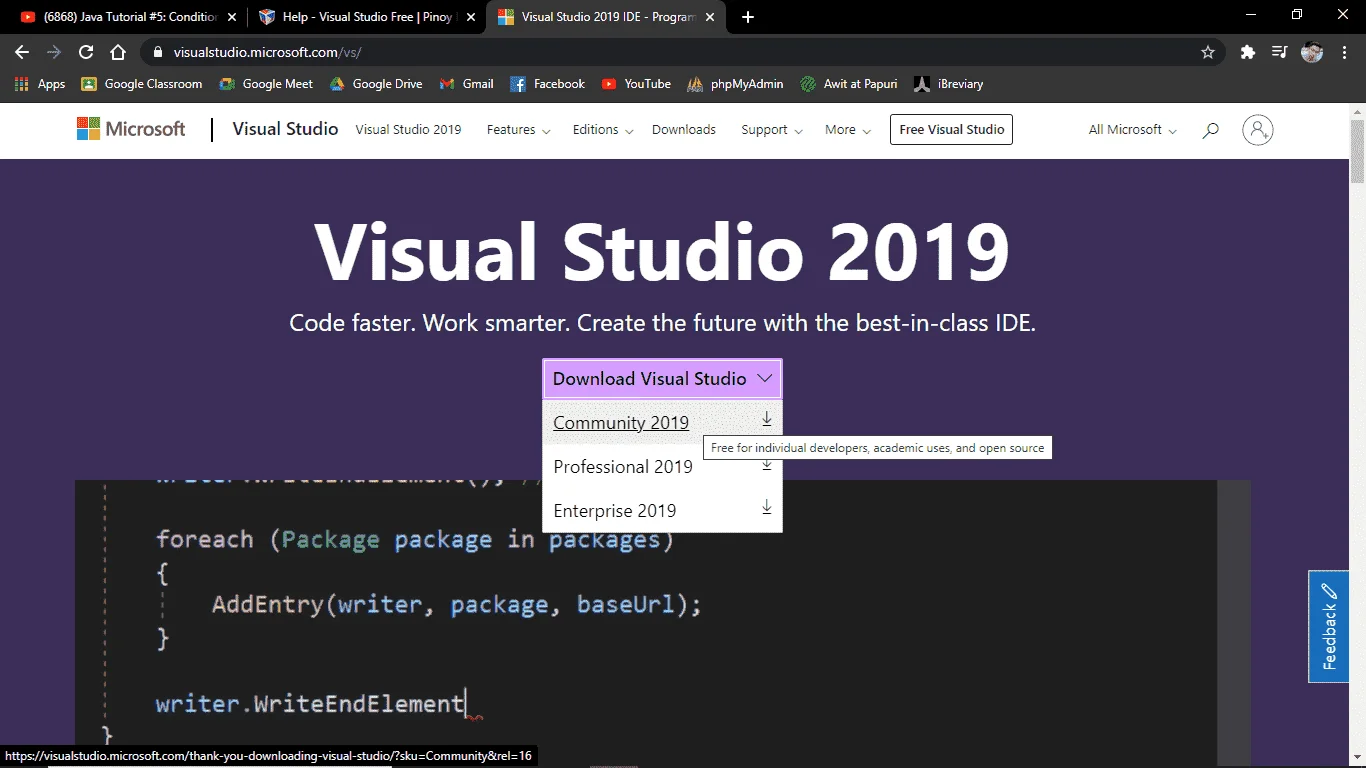Viewport: 1366px width, 768px height.
Task: Click the Microsoft logo
Action: coord(131,129)
